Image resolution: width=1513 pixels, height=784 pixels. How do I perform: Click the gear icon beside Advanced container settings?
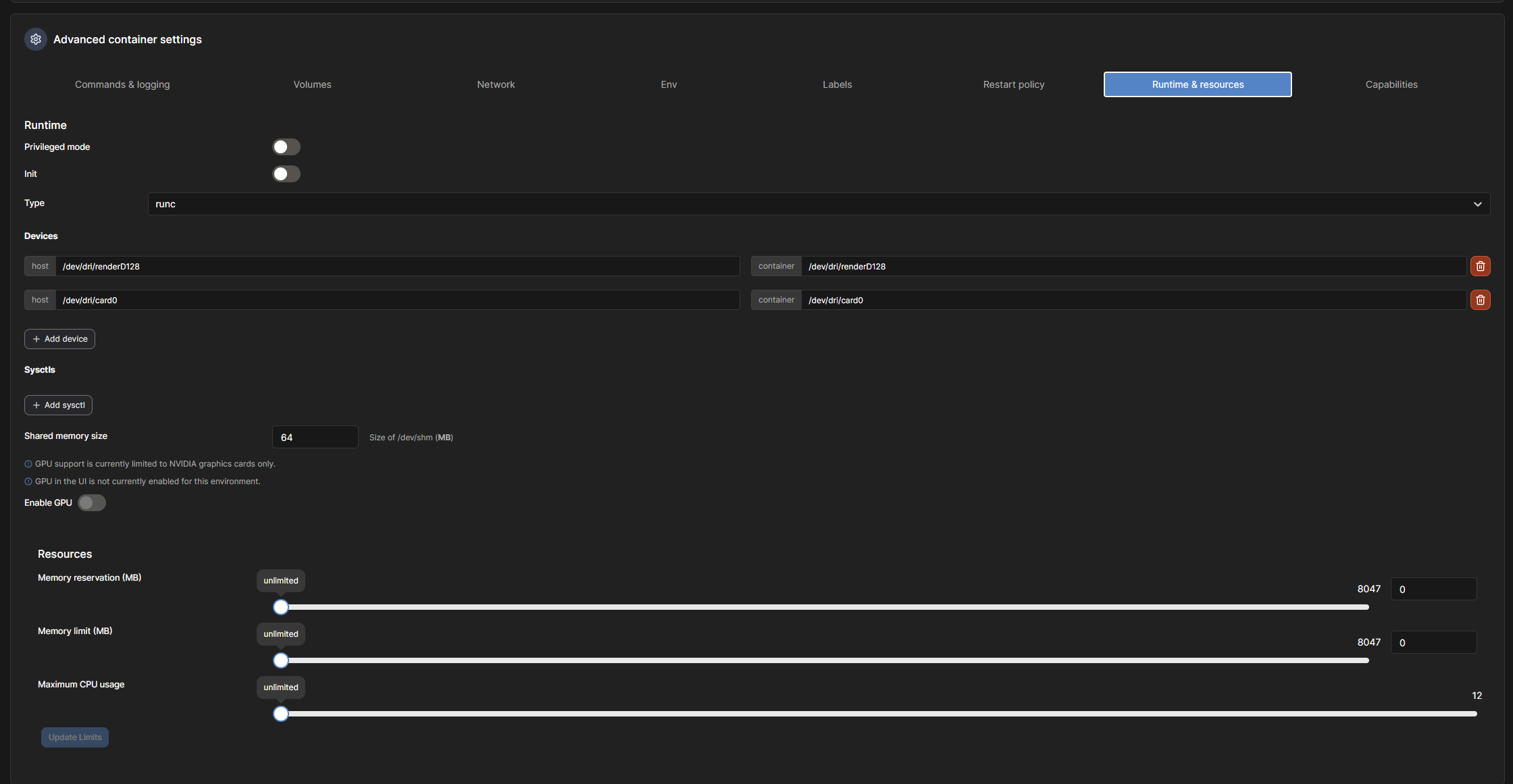pos(36,39)
